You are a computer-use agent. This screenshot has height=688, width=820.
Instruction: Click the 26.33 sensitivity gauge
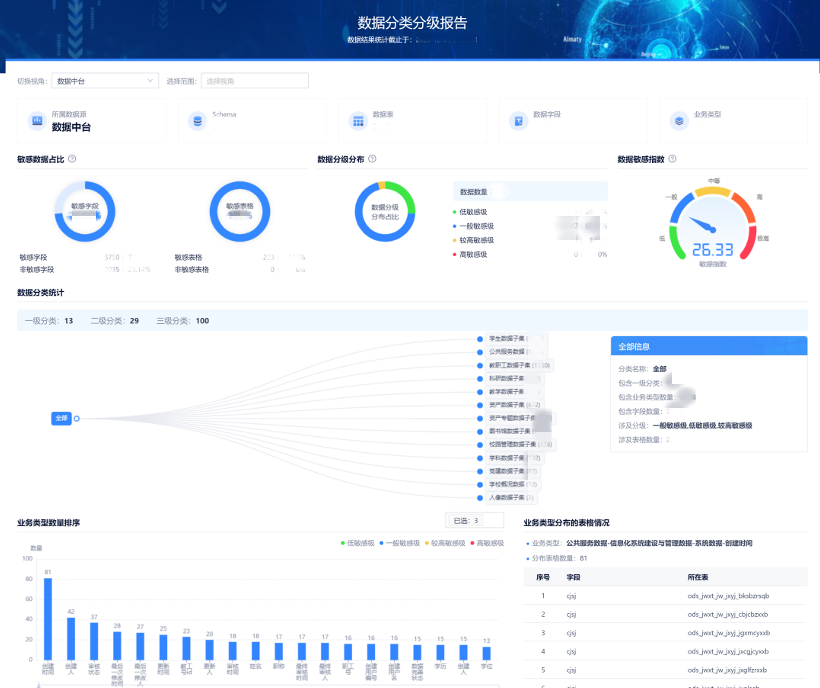pos(713,225)
